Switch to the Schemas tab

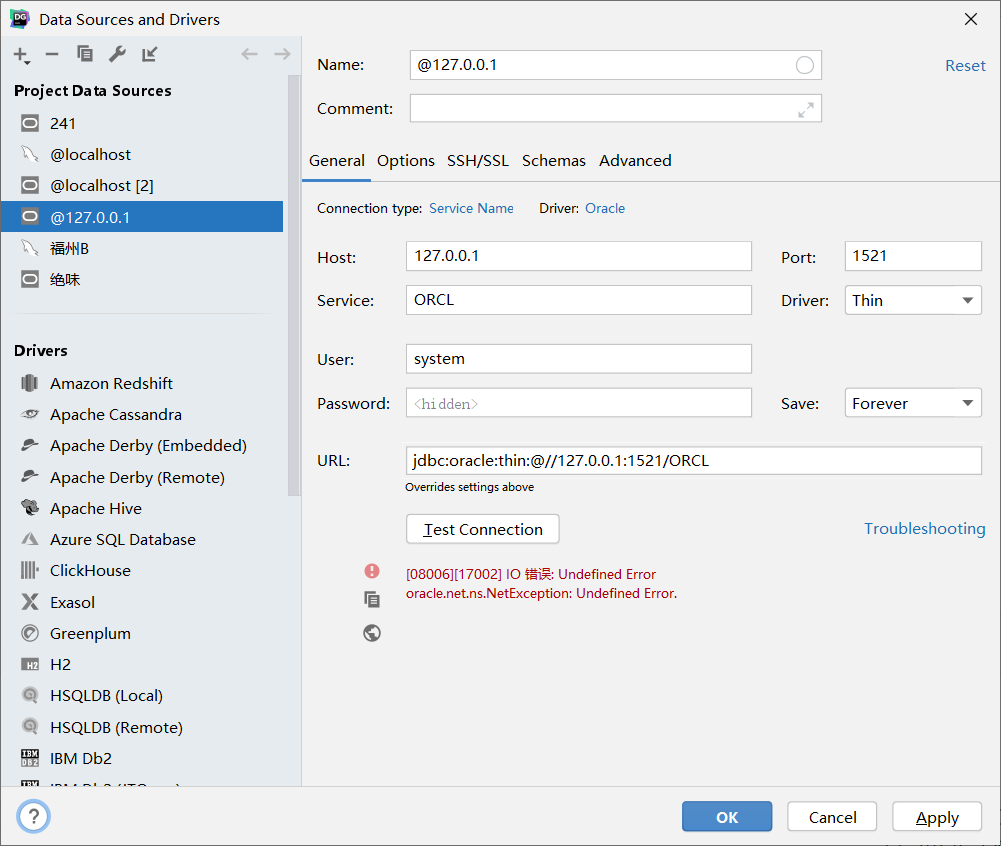[553, 161]
